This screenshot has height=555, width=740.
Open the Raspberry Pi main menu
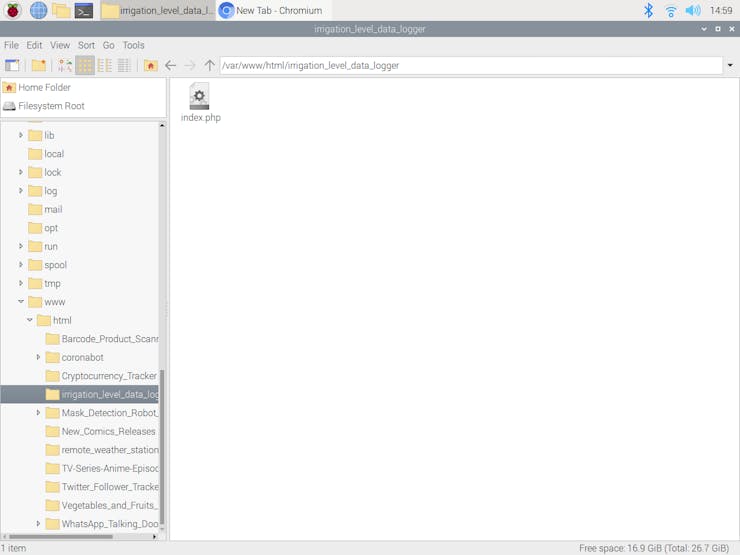(13, 10)
